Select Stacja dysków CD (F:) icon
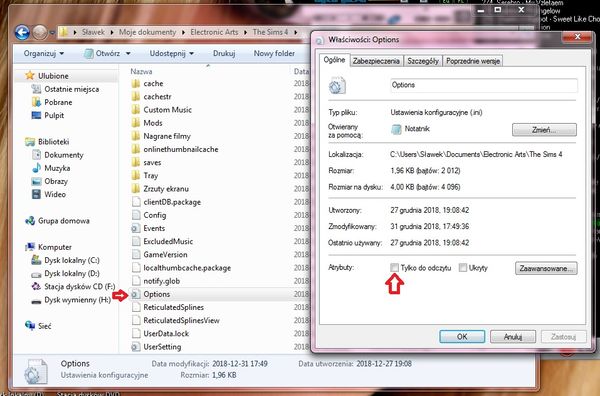 [x=36, y=287]
